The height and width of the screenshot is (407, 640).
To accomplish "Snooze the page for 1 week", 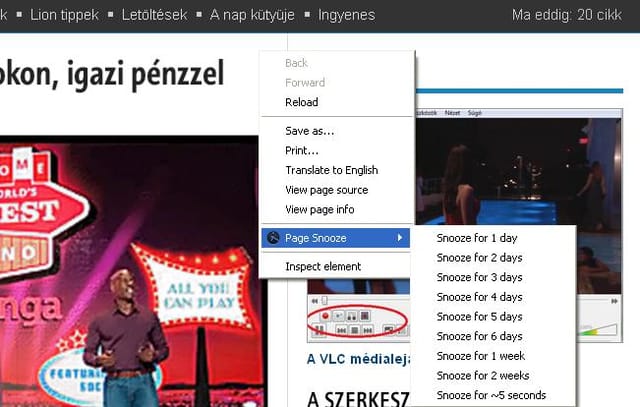I will point(480,356).
